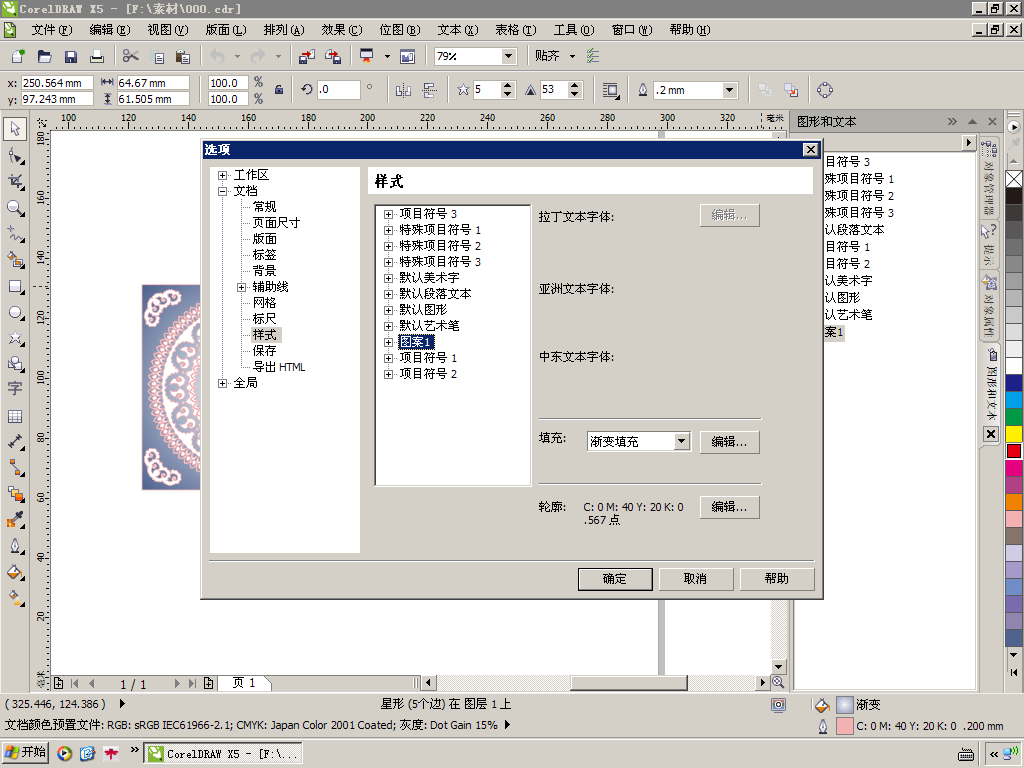The width and height of the screenshot is (1024, 768).
Task: Expand the 默认美术字 style node
Action: coord(389,278)
